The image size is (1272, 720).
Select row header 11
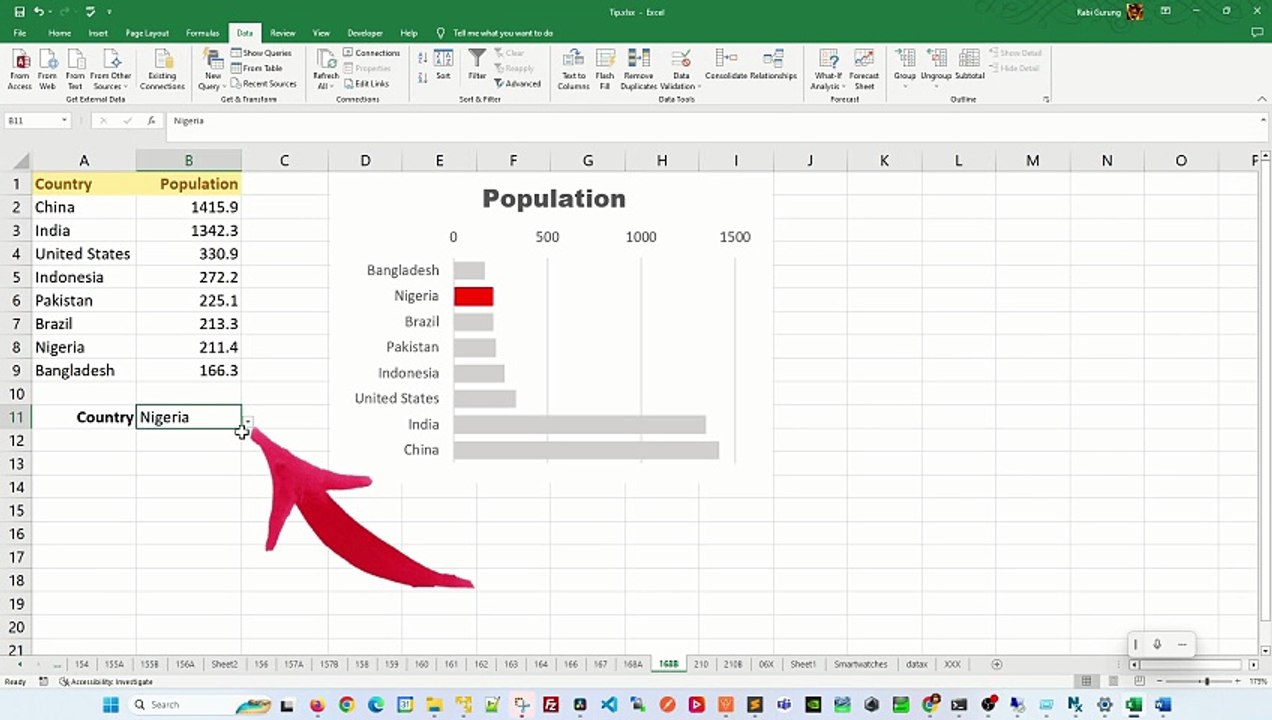click(16, 417)
